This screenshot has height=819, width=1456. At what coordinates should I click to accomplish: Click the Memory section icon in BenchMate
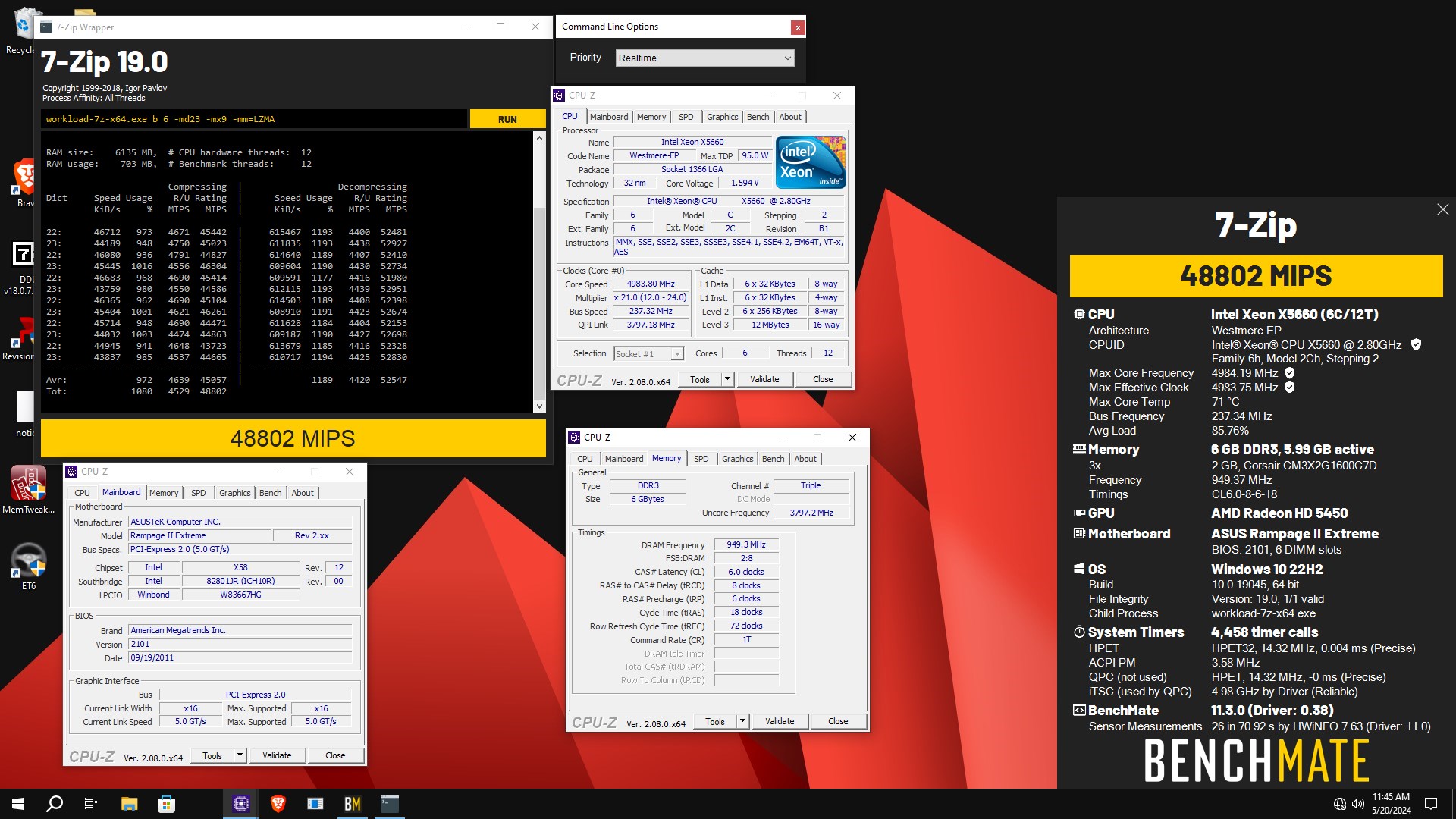(x=1079, y=449)
